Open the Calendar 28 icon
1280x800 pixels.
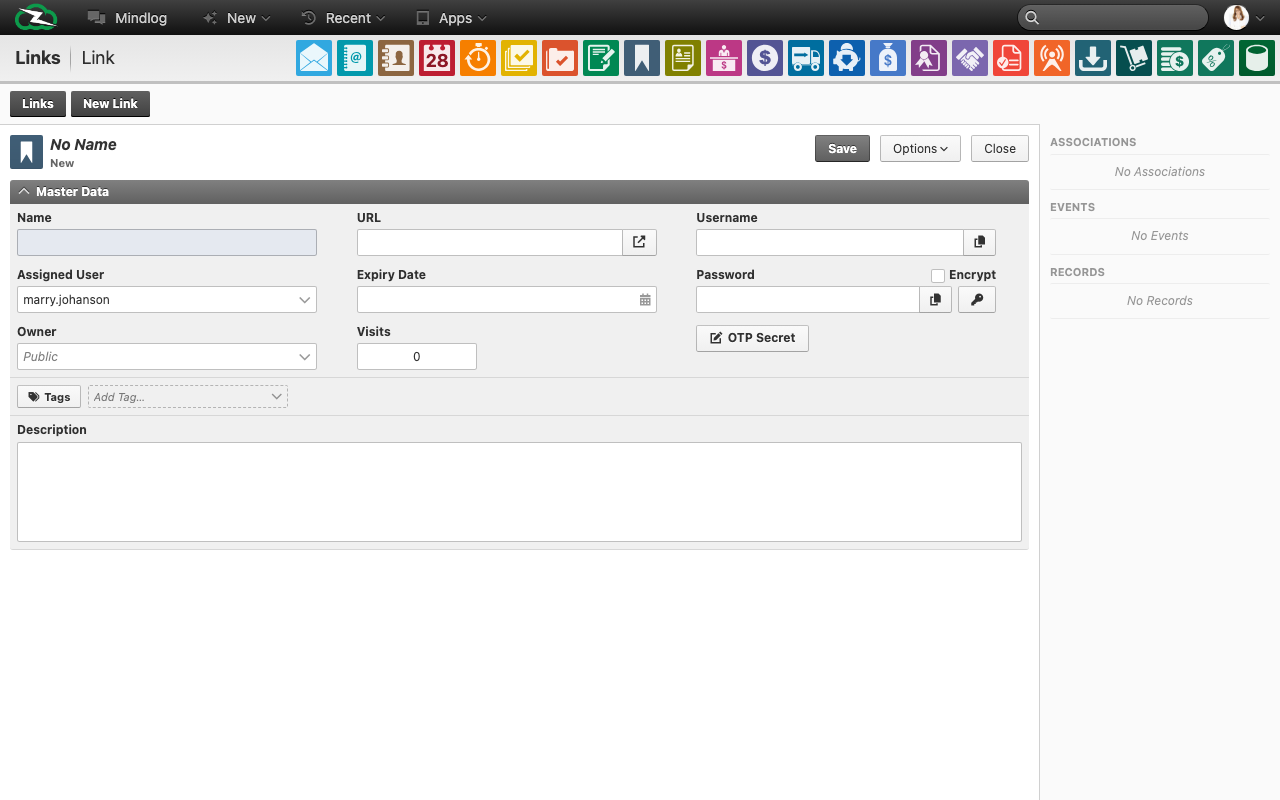click(x=437, y=58)
